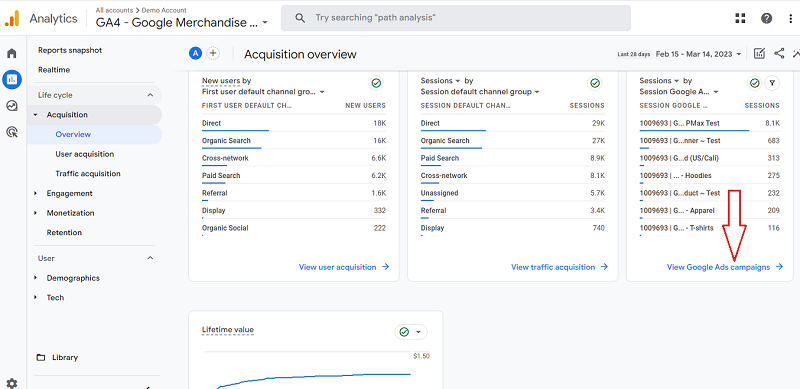
Task: Open Sessions metric dropdown on Google Ads card
Action: [659, 81]
